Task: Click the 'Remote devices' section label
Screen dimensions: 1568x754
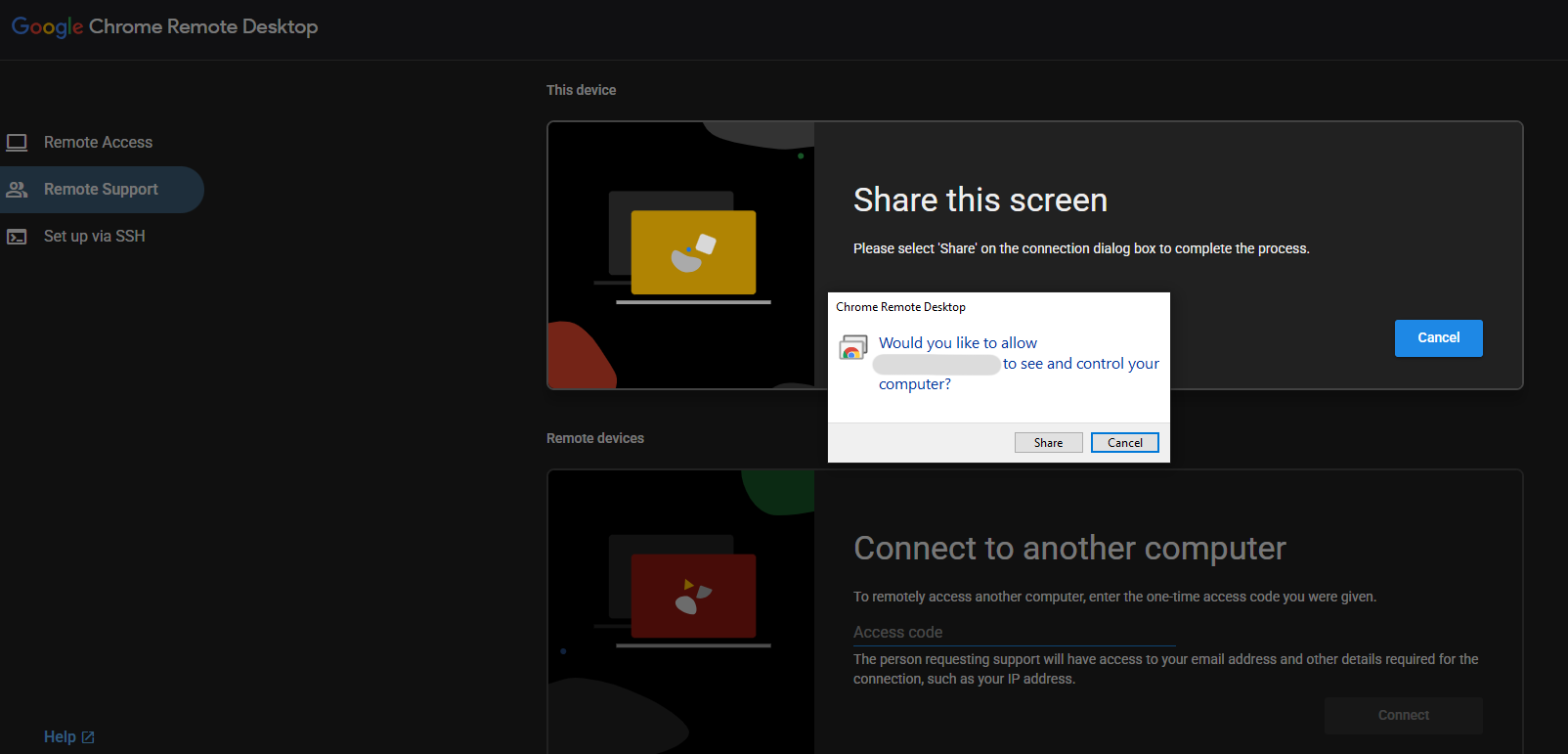Action: [595, 438]
